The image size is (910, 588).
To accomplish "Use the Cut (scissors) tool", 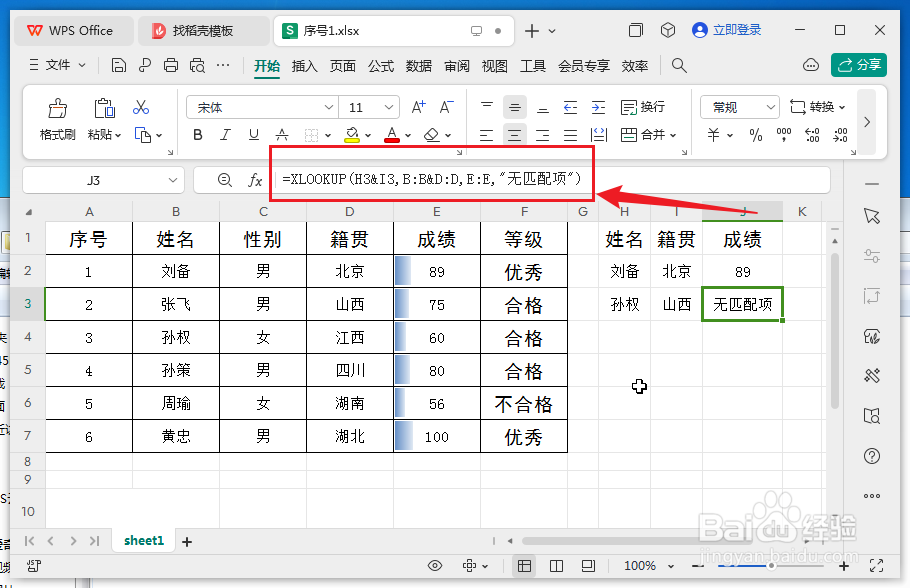I will (x=142, y=107).
